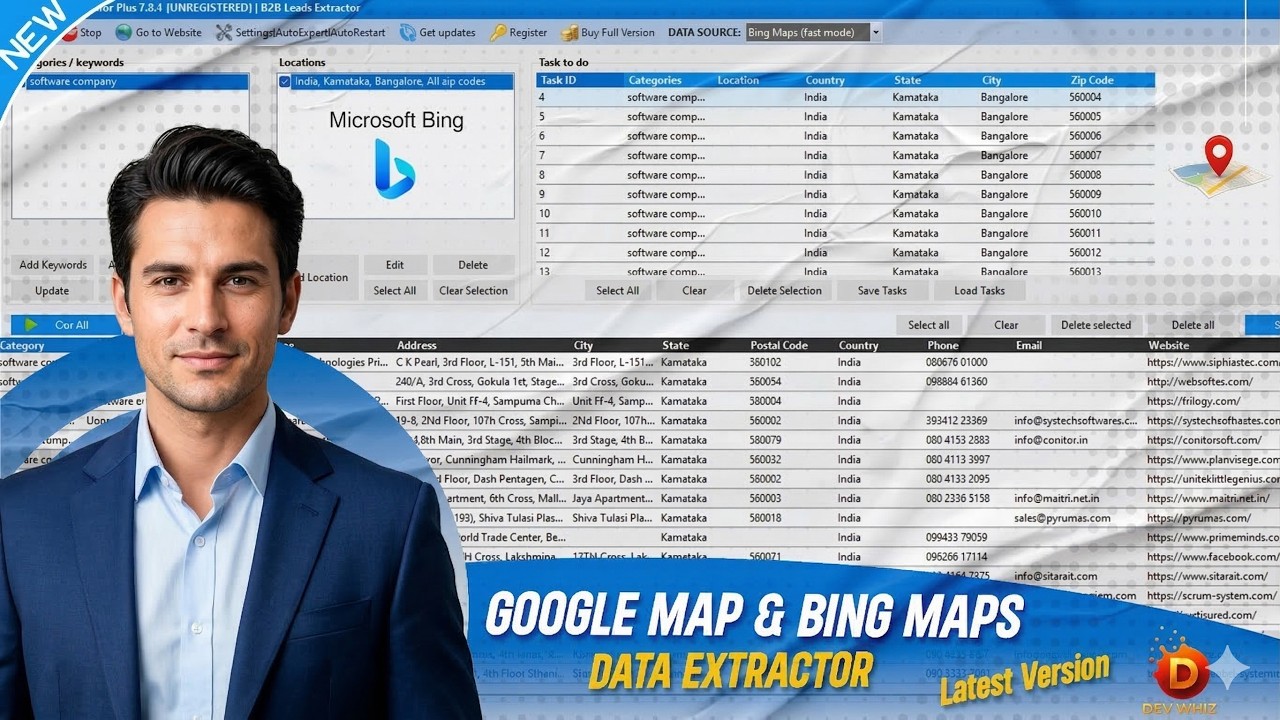Image resolution: width=1280 pixels, height=720 pixels.
Task: Sort results by the Address column header
Action: click(x=417, y=346)
